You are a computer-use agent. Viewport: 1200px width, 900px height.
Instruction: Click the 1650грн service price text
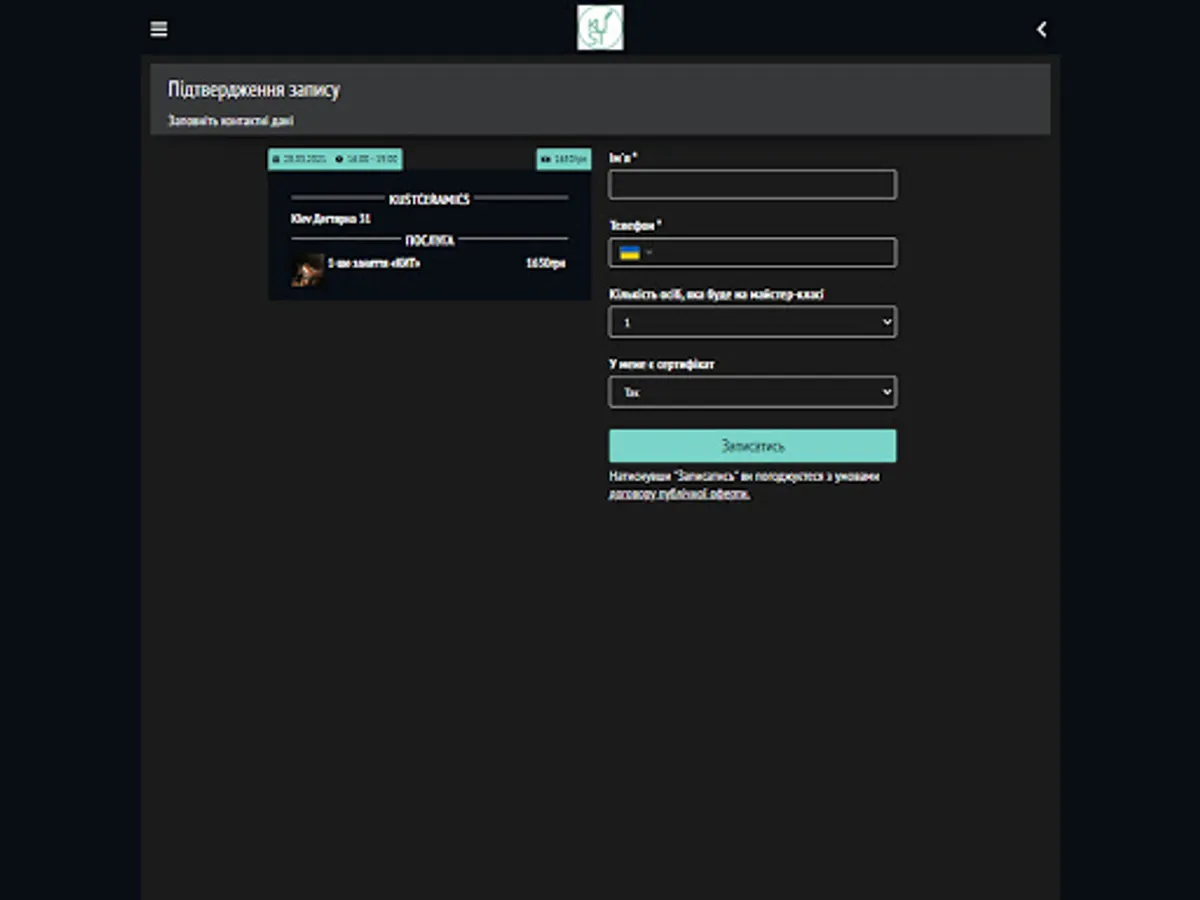click(x=546, y=264)
